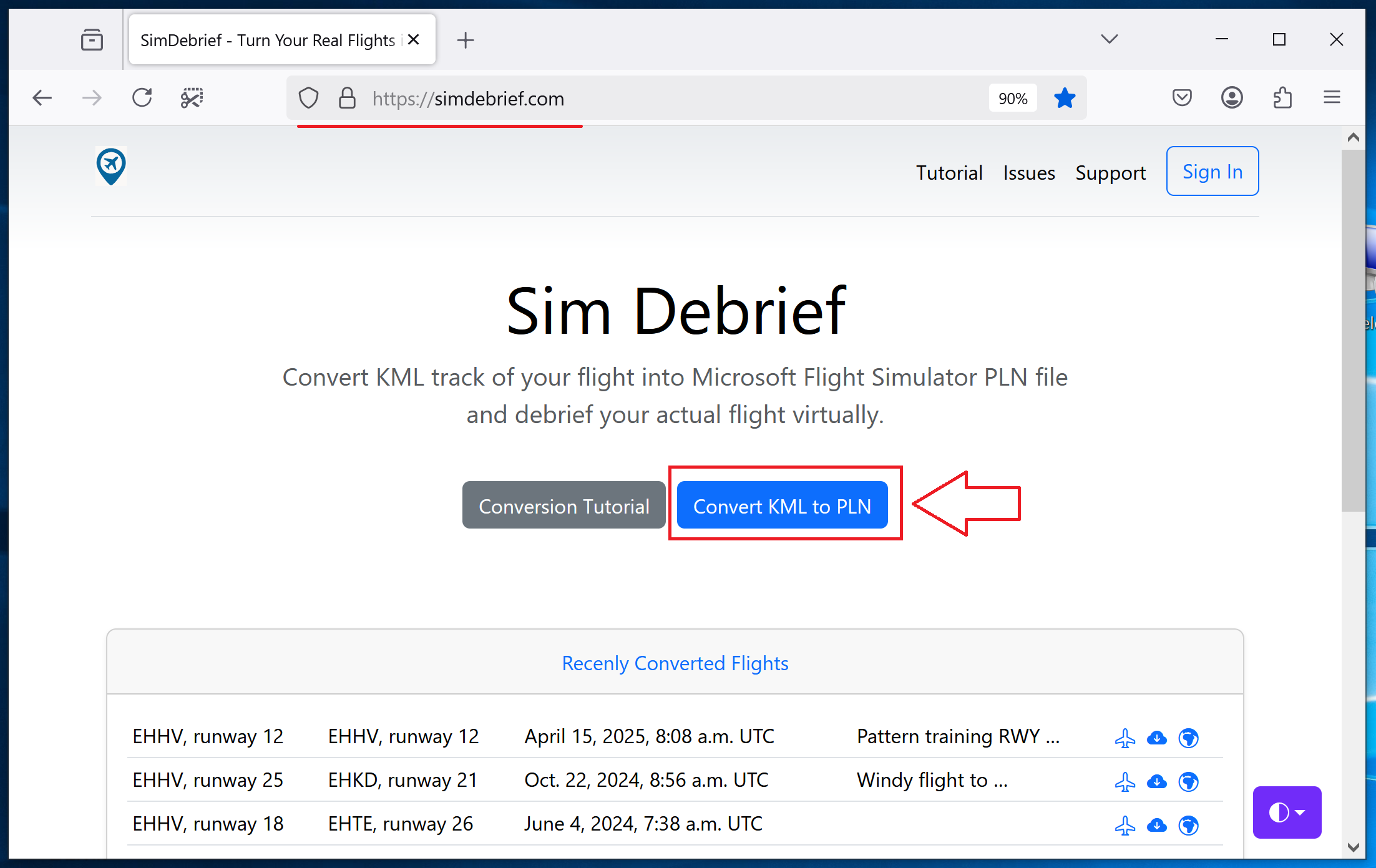The width and height of the screenshot is (1376, 868).
Task: Click 'Oct. 22, 2024, 8:56 a.m. UTC' date
Action: (x=647, y=781)
